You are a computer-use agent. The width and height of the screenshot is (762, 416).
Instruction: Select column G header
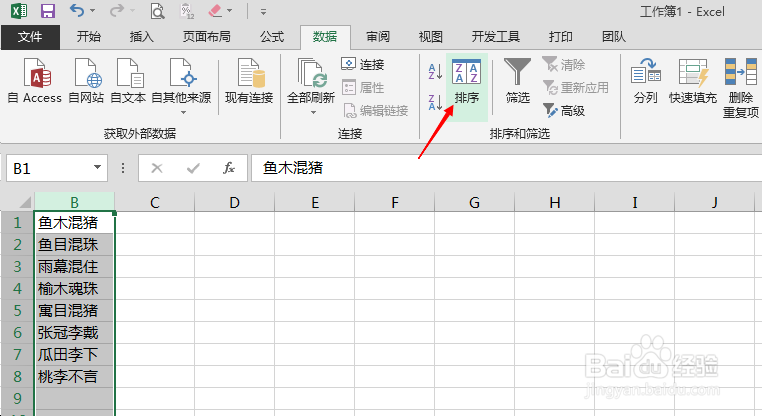click(475, 202)
